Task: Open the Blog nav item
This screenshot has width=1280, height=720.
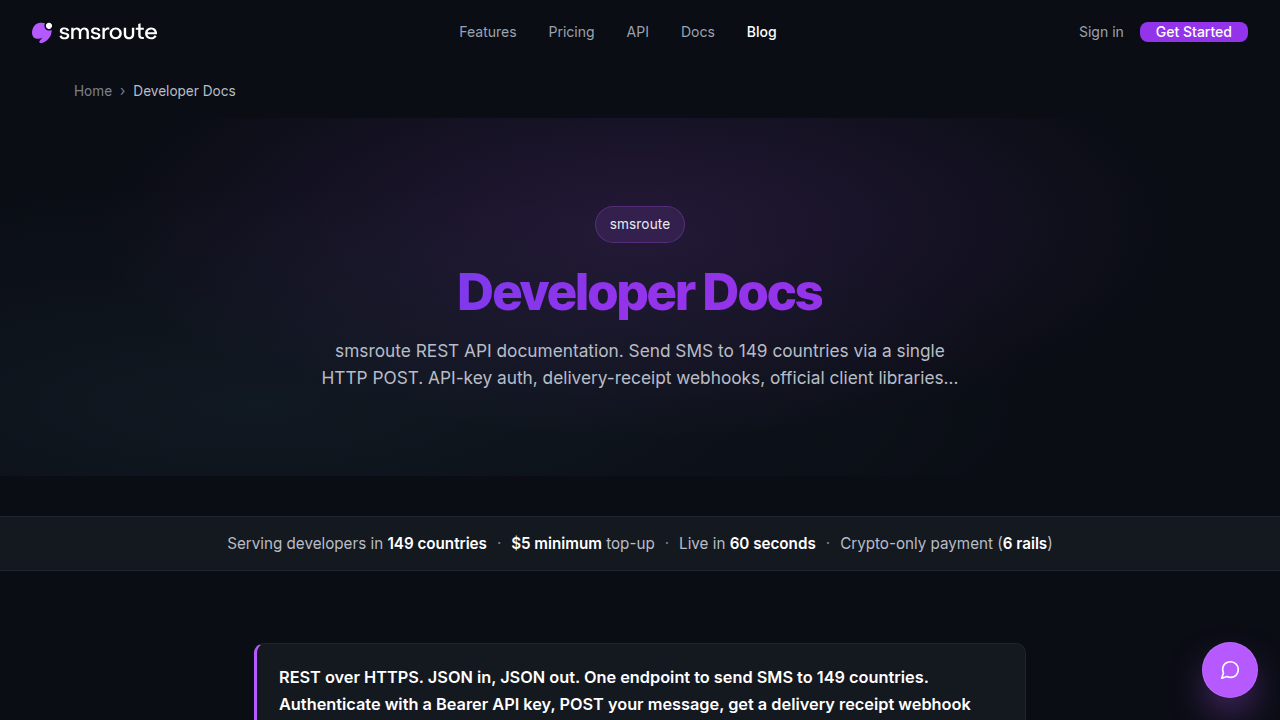Action: click(762, 32)
